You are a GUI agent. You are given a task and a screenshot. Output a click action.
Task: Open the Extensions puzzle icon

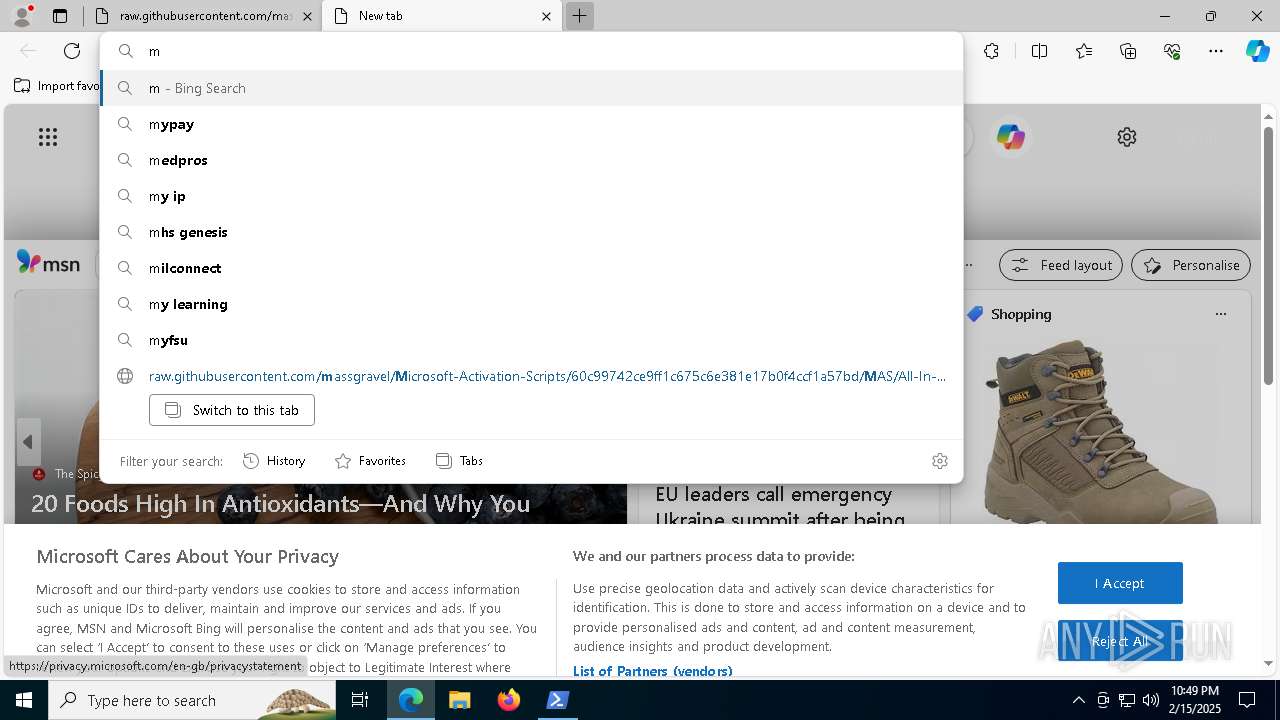pos(991,51)
